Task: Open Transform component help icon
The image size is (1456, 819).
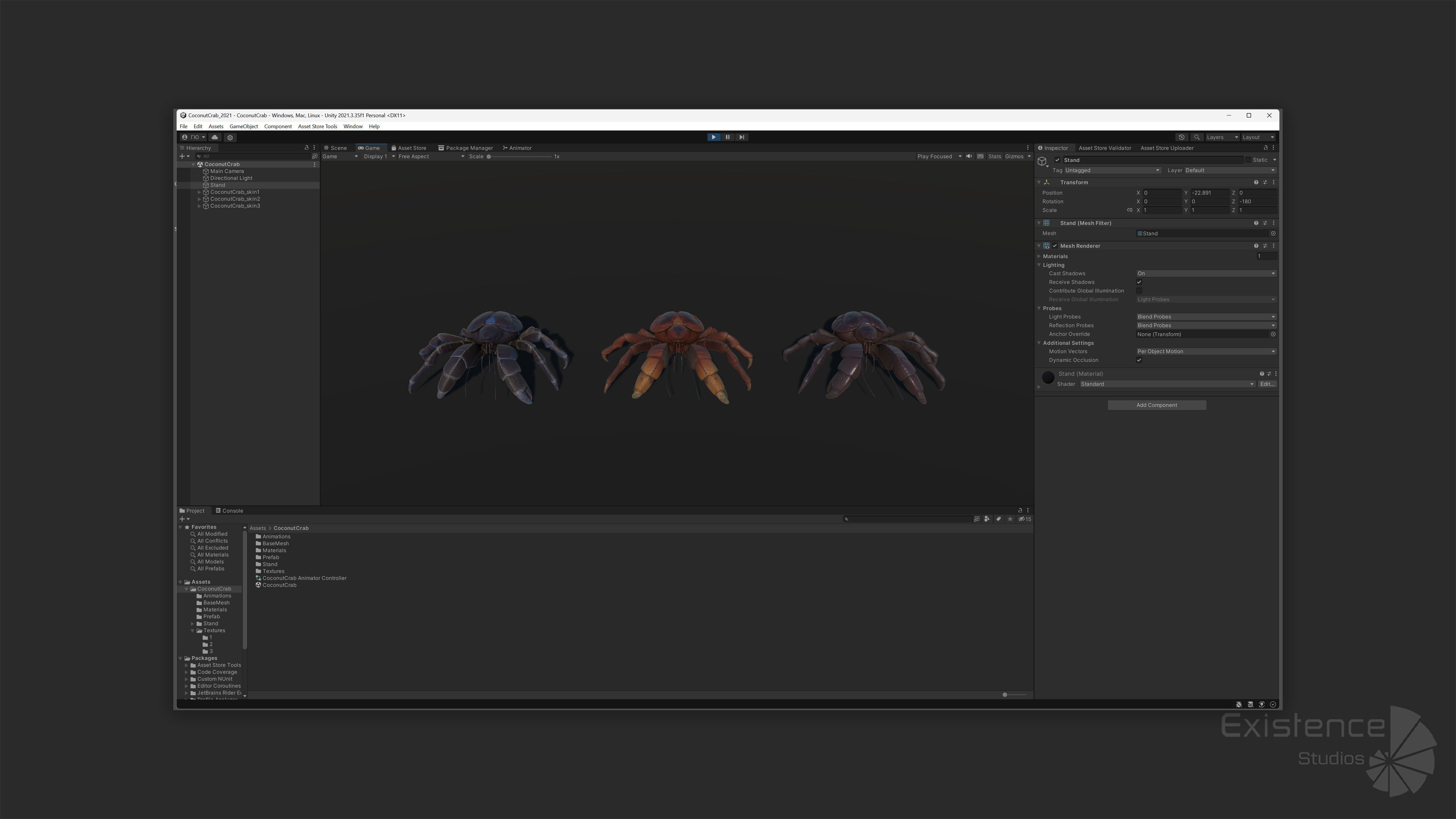Action: [x=1256, y=182]
